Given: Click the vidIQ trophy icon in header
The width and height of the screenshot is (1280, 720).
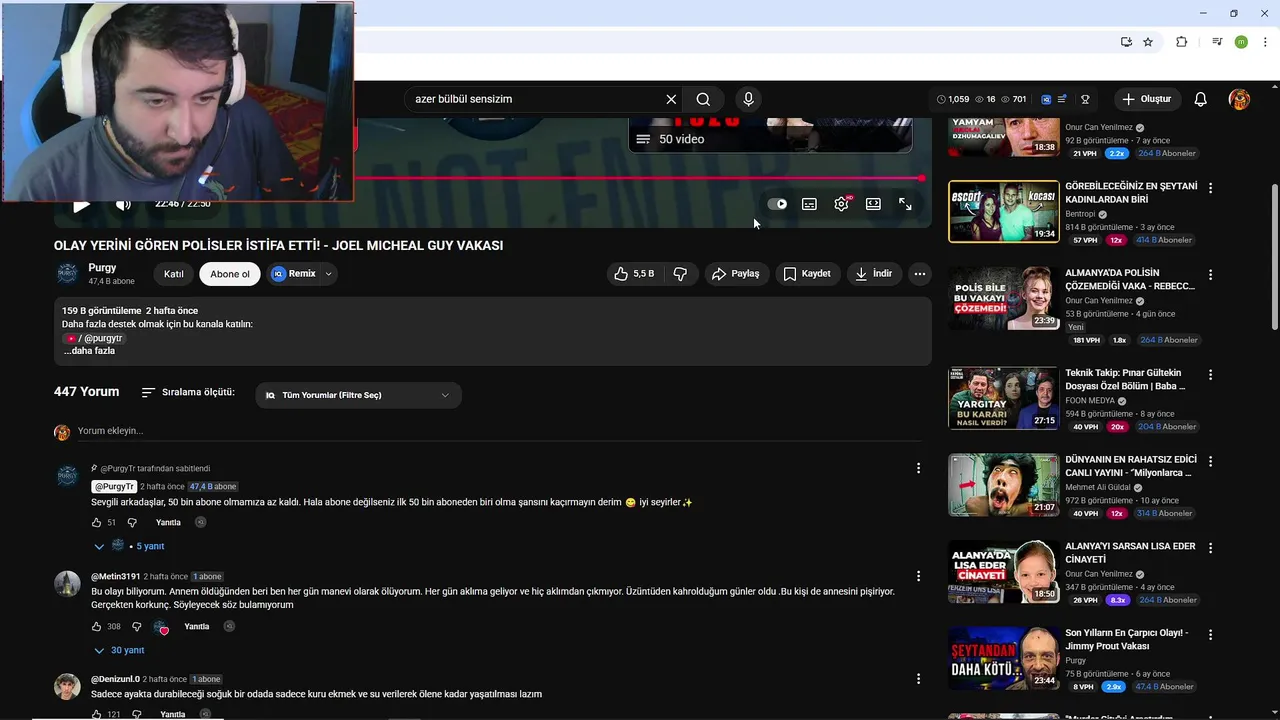Looking at the screenshot, I should coord(1085,99).
